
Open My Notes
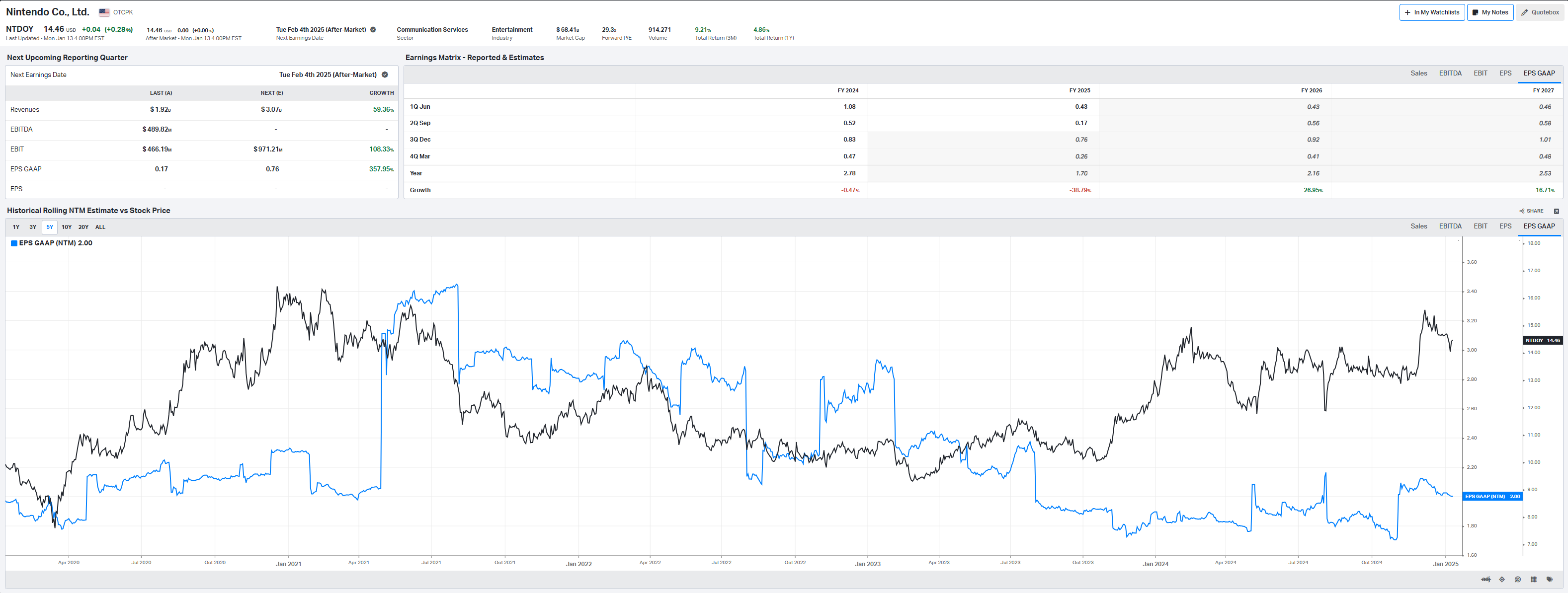point(1489,12)
